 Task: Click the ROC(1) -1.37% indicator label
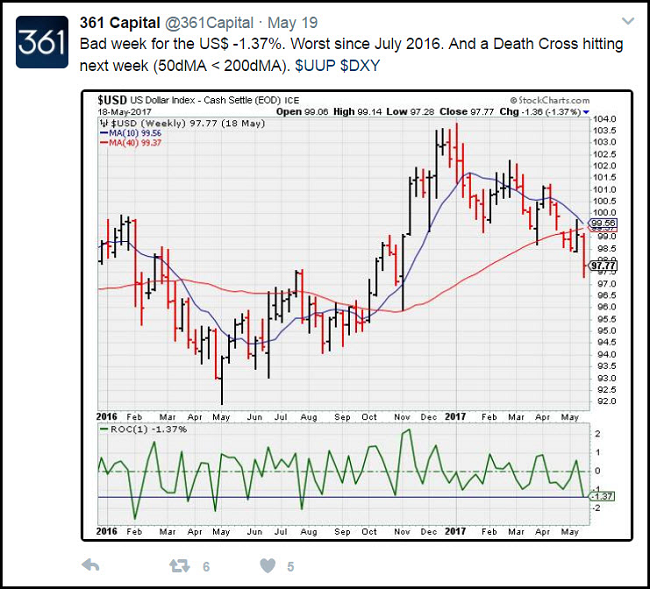pyautogui.click(x=143, y=429)
